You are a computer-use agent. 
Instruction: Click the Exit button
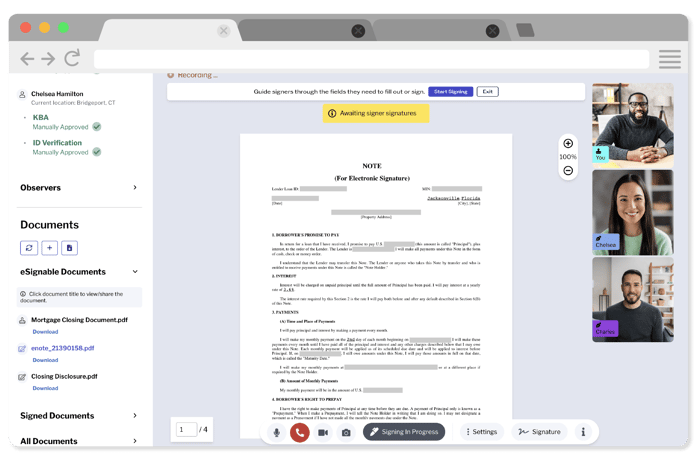click(x=488, y=92)
